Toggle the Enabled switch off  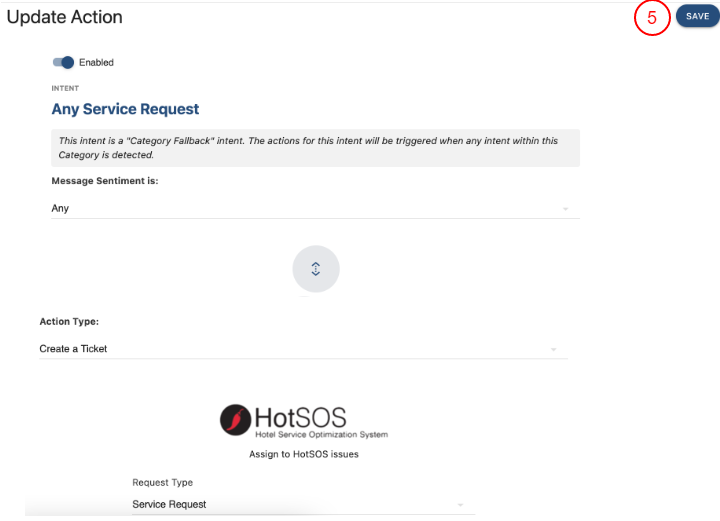(x=63, y=62)
